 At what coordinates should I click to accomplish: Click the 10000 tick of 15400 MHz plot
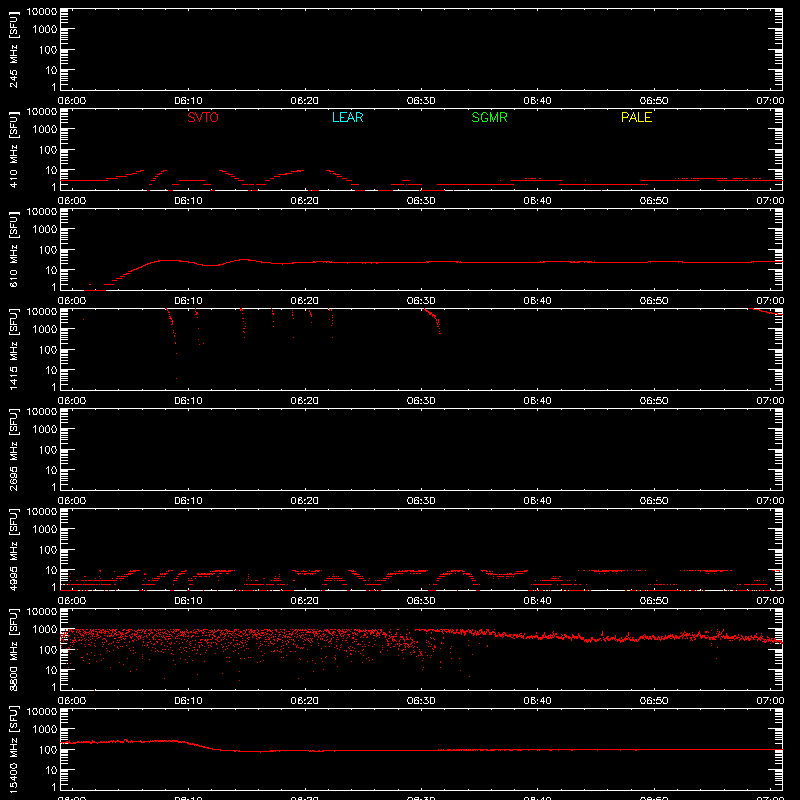pos(42,712)
